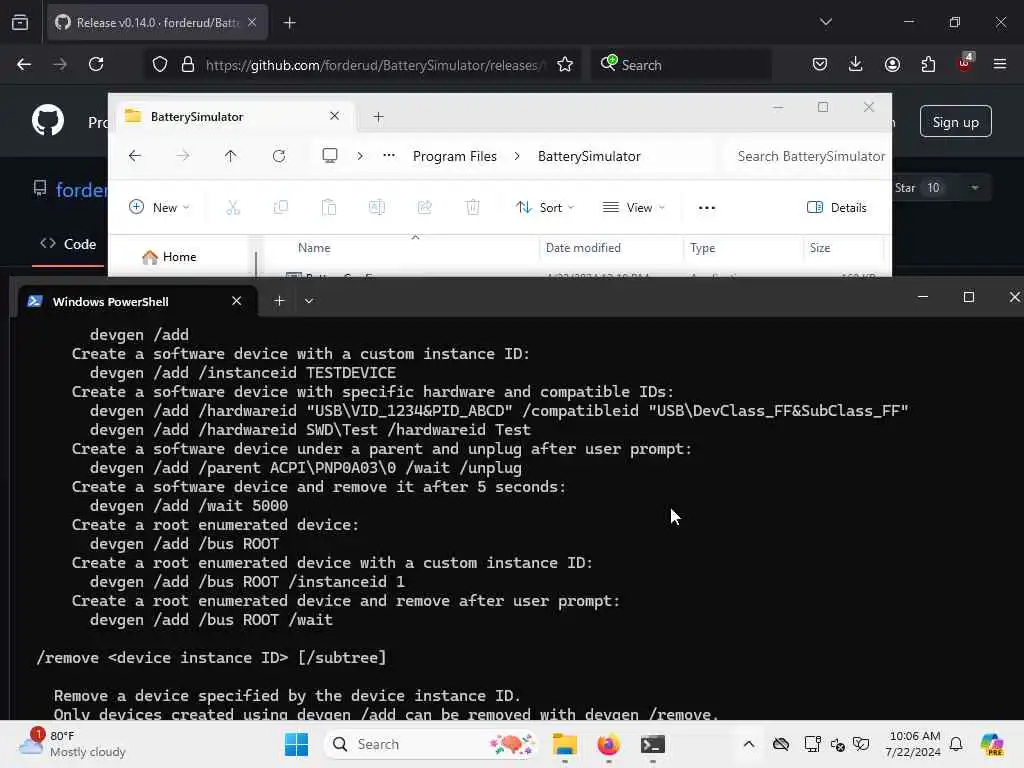
Task: Open Explorer See more ellipsis menu
Action: click(x=707, y=208)
